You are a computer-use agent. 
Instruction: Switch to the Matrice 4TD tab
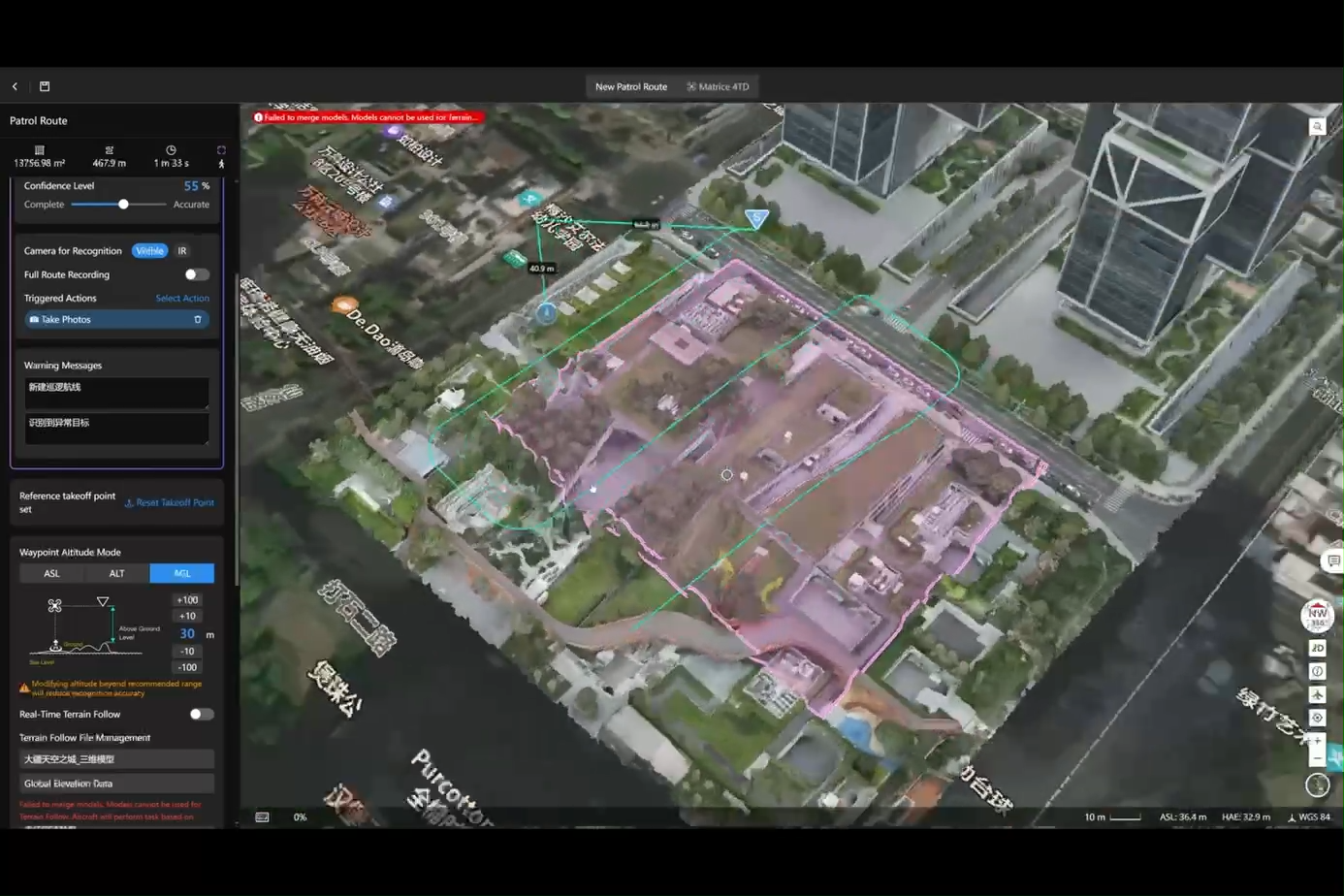coord(719,86)
